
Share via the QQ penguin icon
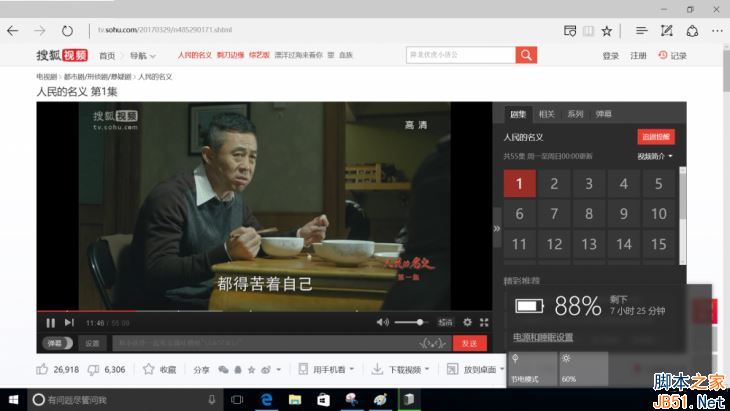point(238,370)
